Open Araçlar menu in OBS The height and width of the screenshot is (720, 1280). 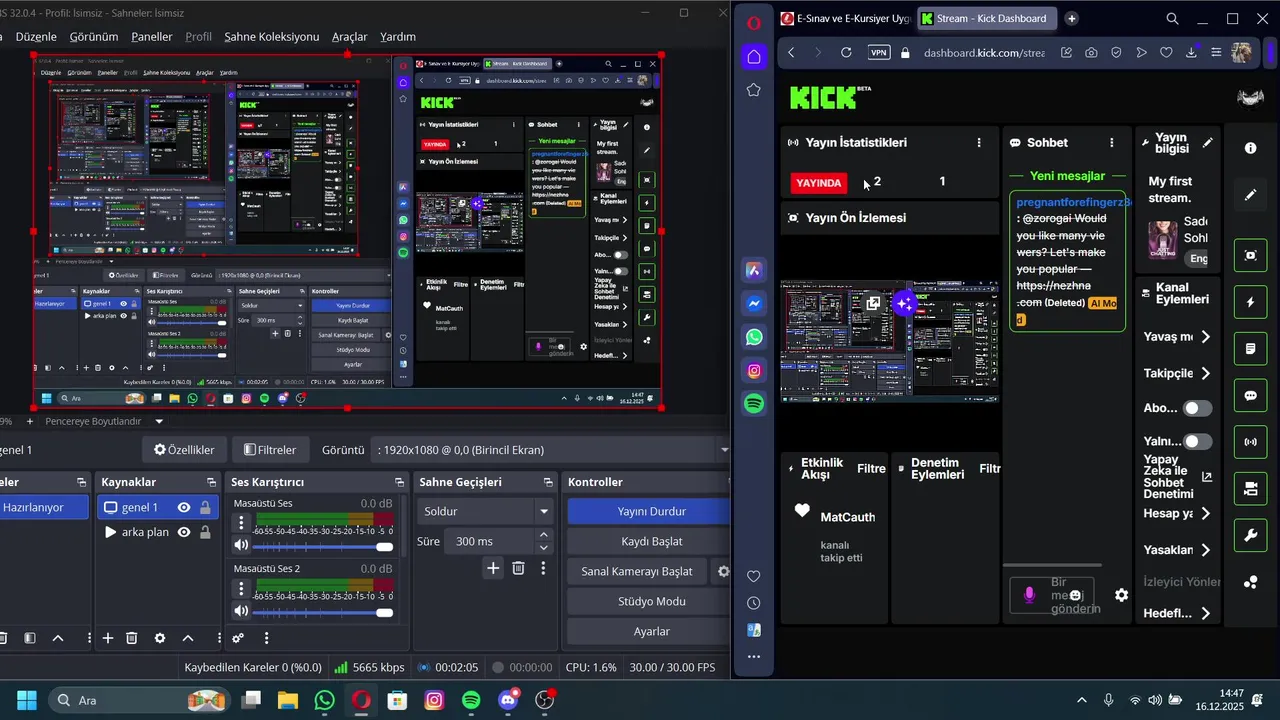point(350,37)
